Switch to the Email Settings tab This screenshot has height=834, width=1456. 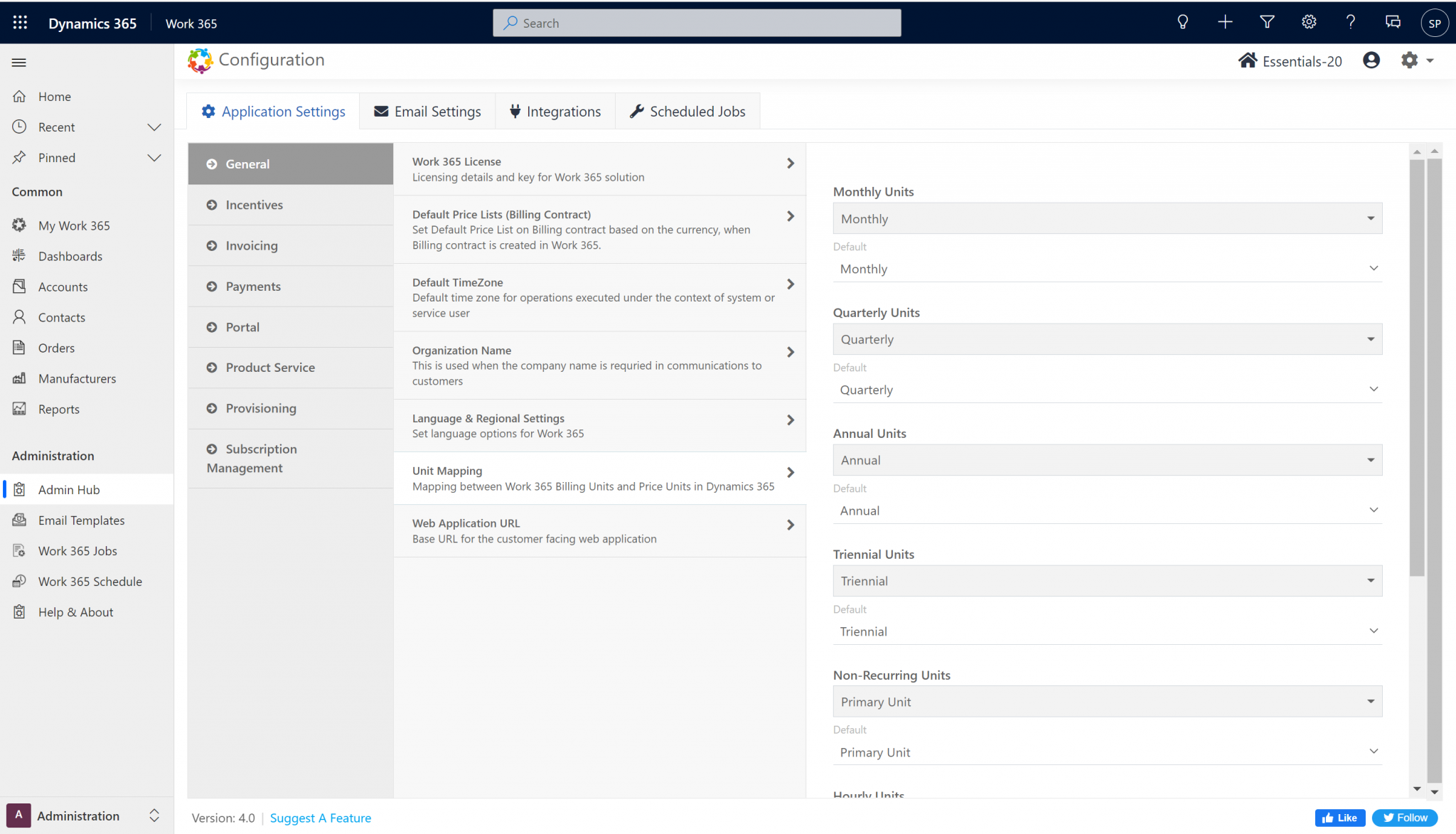click(x=427, y=112)
